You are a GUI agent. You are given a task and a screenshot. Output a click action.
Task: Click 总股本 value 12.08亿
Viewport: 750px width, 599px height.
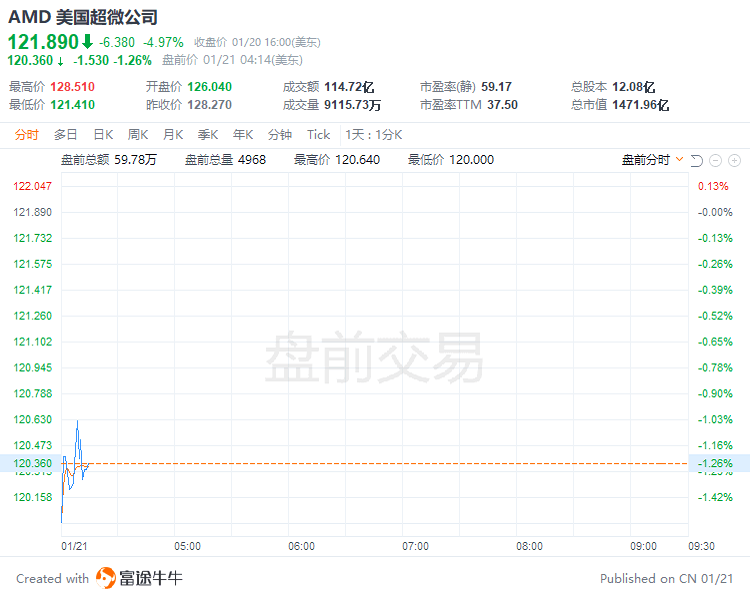pos(633,87)
